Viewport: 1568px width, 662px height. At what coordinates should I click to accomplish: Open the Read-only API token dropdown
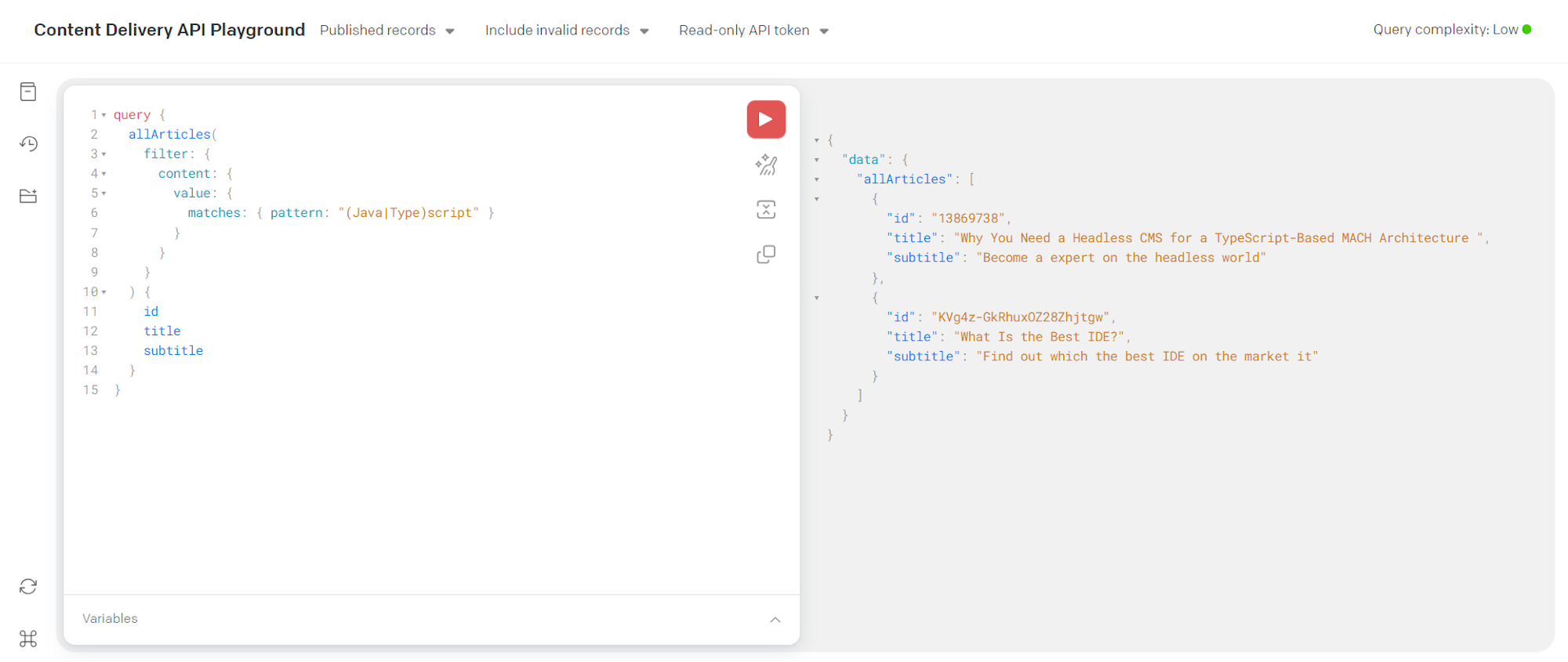[753, 31]
